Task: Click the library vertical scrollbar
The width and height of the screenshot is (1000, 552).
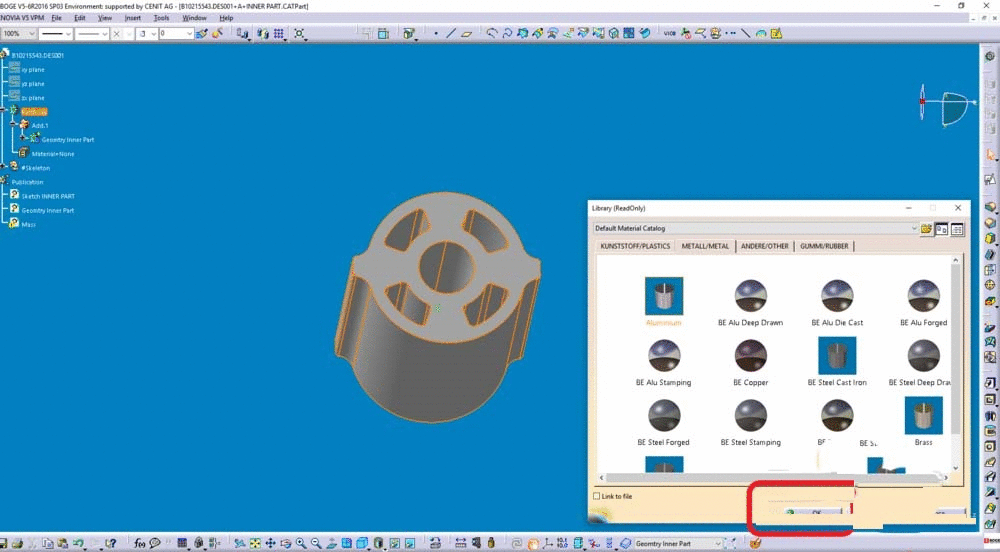Action: click(955, 350)
